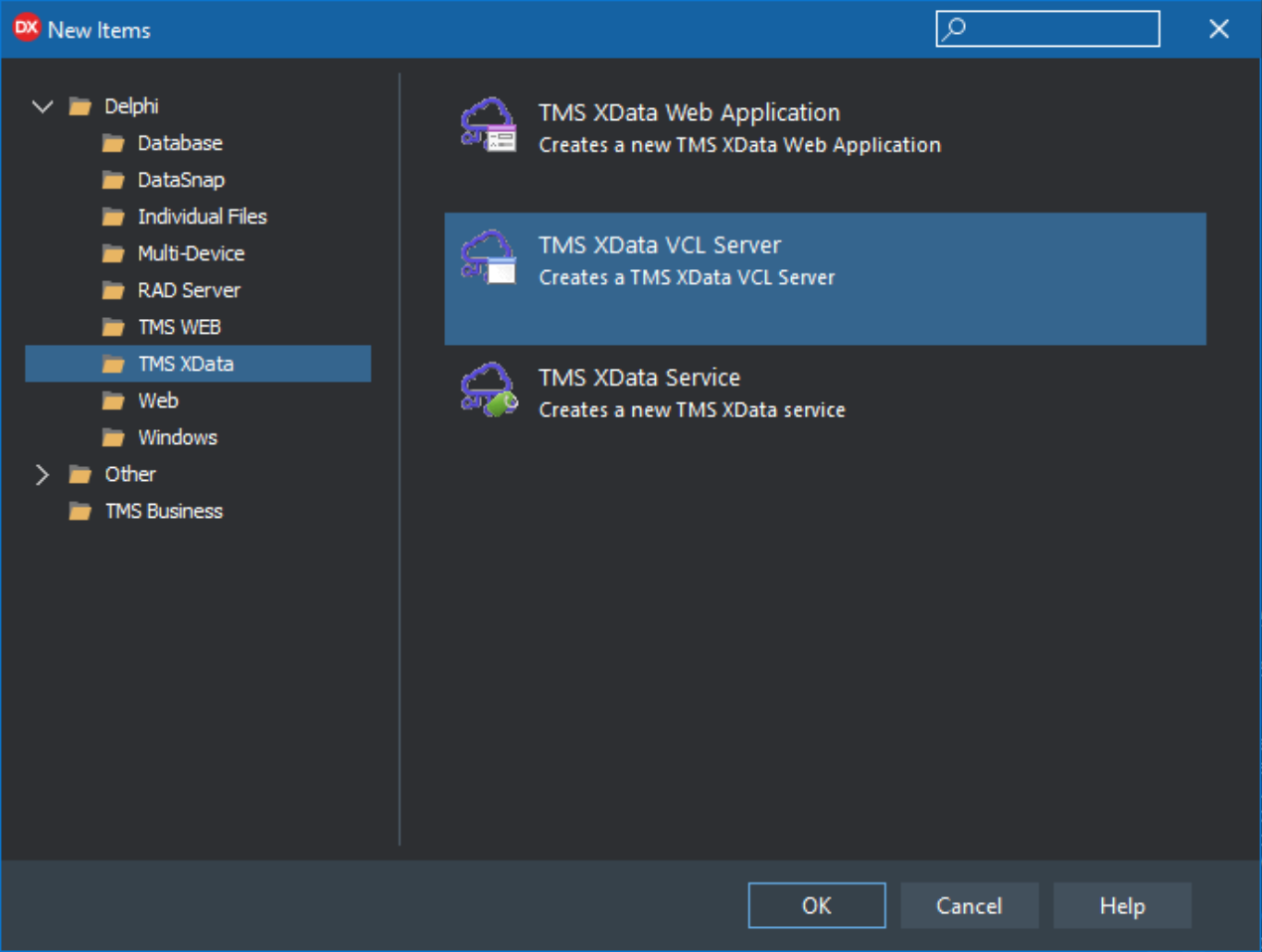Select Multi-Device category label
Screen dimensions: 1262x952
coord(191,253)
